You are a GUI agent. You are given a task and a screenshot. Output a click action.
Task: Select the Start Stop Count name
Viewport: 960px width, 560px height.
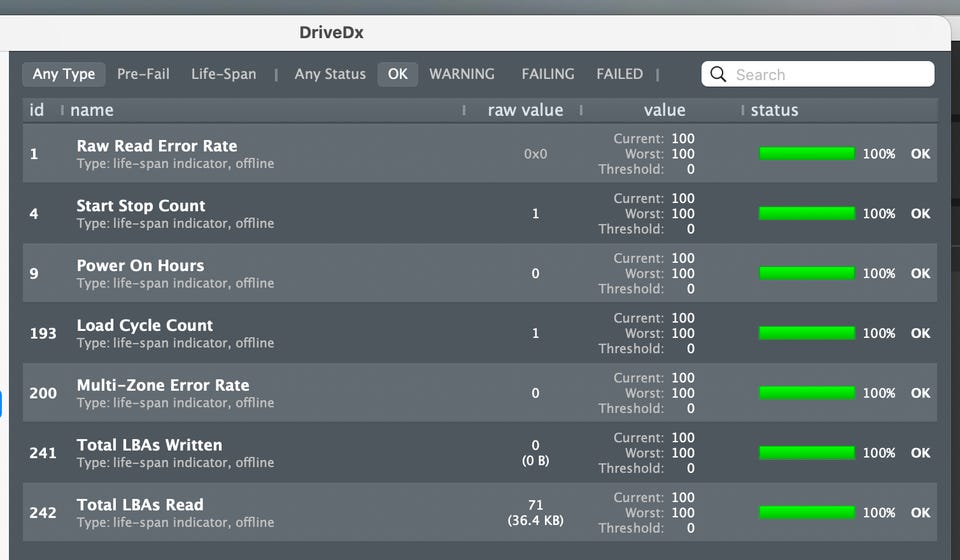pos(141,206)
